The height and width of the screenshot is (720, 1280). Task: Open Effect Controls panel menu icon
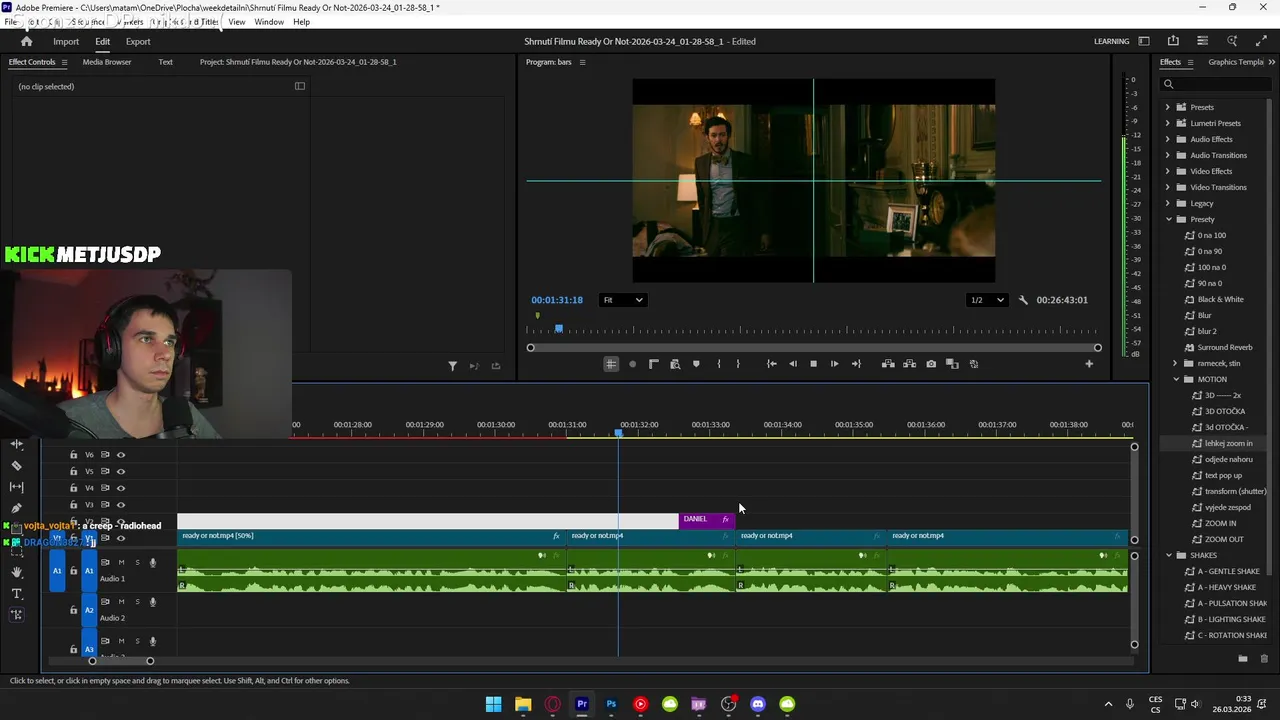pyautogui.click(x=65, y=62)
